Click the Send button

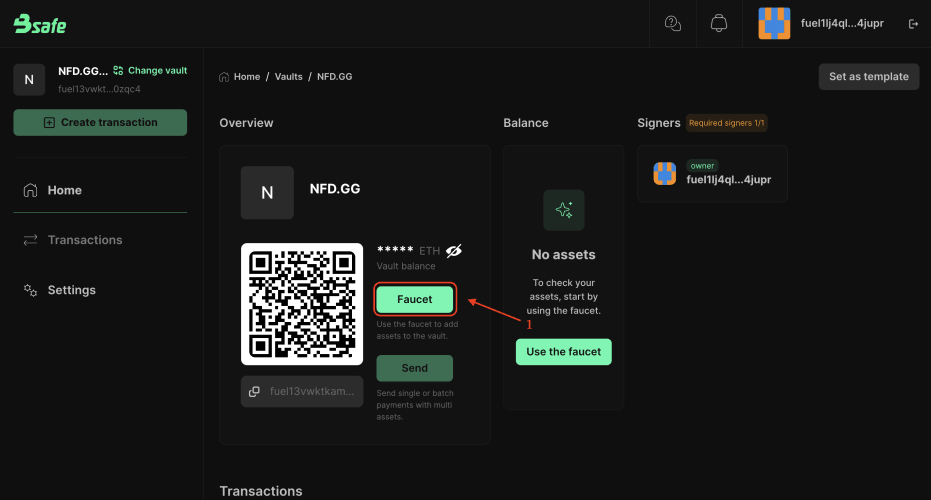pyautogui.click(x=414, y=368)
